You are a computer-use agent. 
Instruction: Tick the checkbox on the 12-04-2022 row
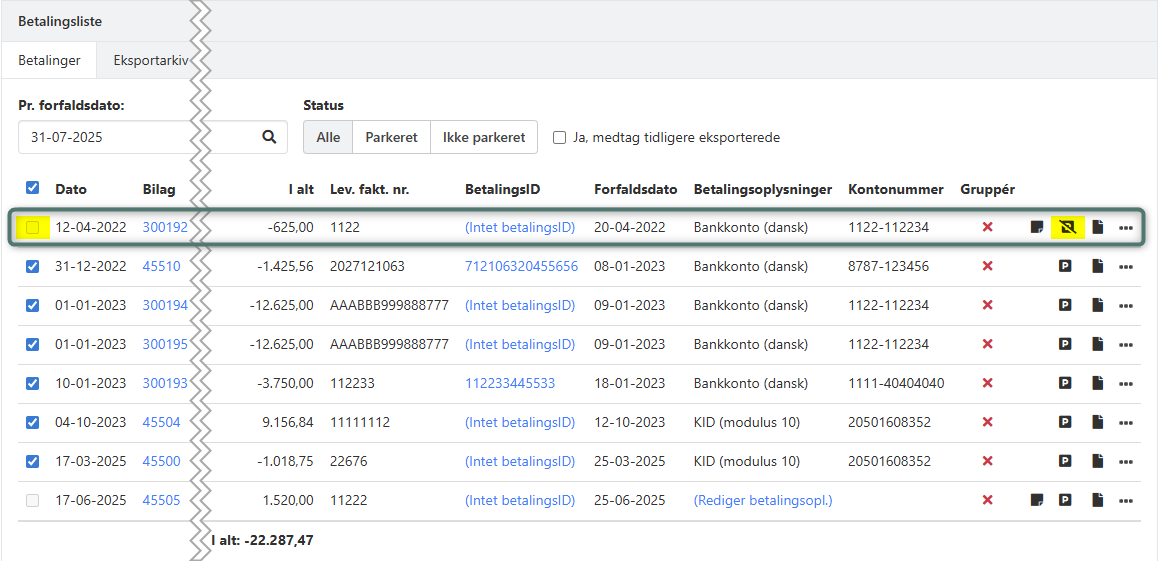tap(33, 227)
